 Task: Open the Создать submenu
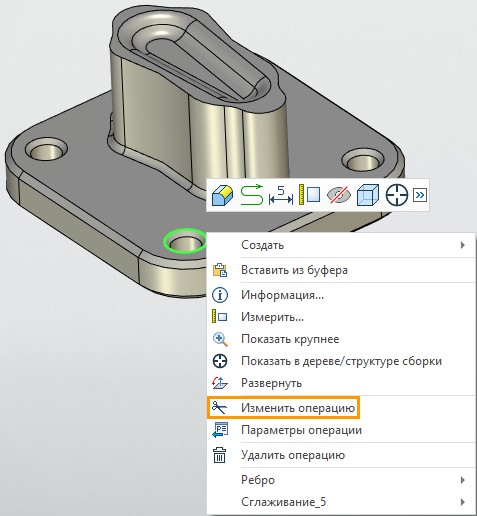341,245
